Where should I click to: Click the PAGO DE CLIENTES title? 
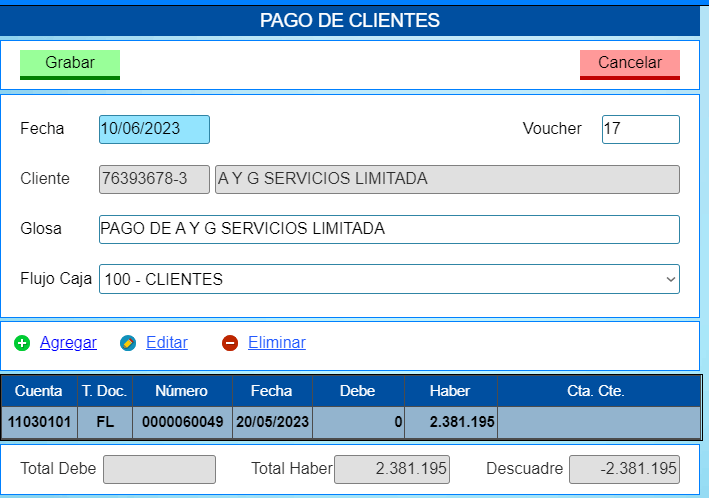[350, 20]
